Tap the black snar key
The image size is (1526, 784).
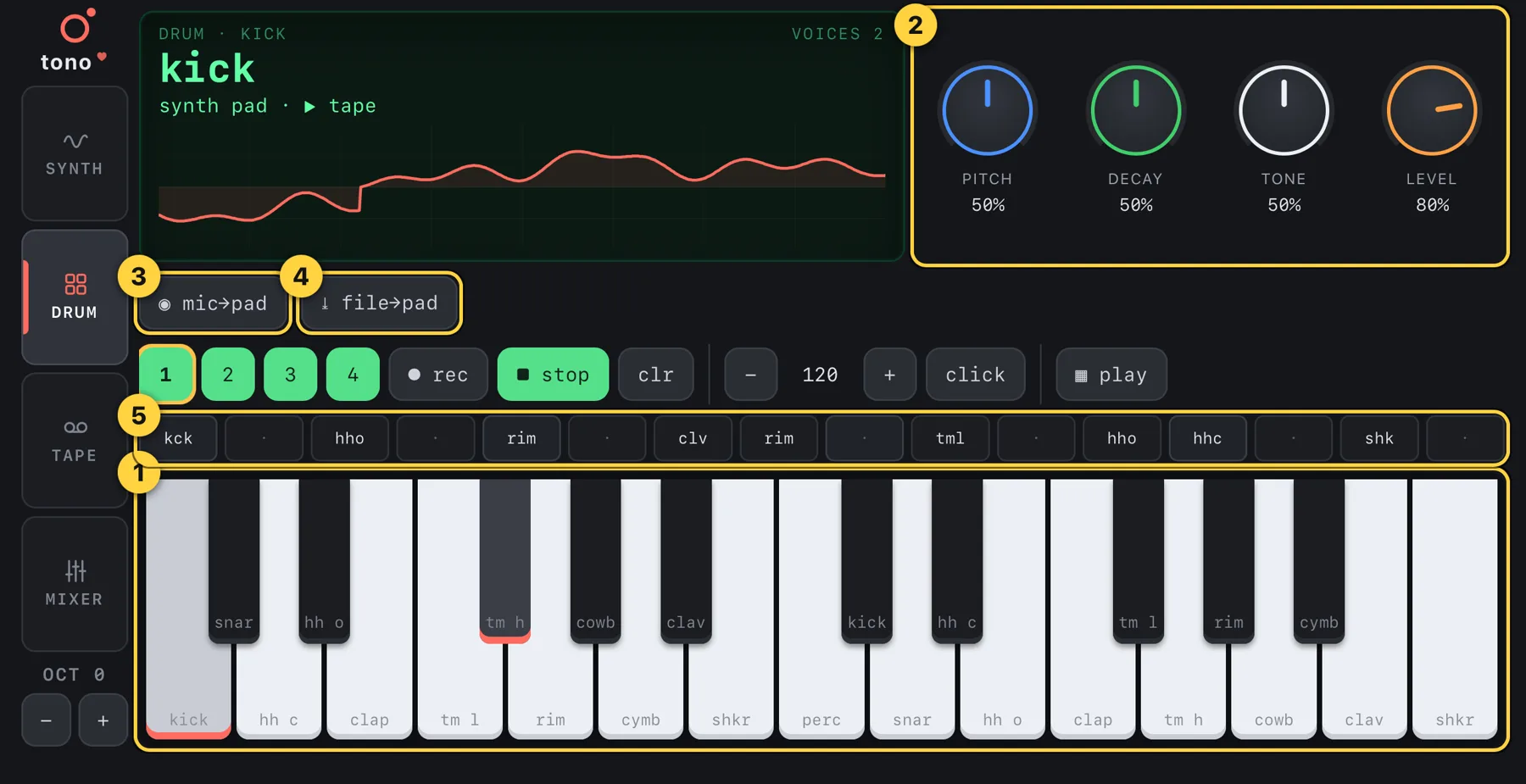(x=234, y=561)
